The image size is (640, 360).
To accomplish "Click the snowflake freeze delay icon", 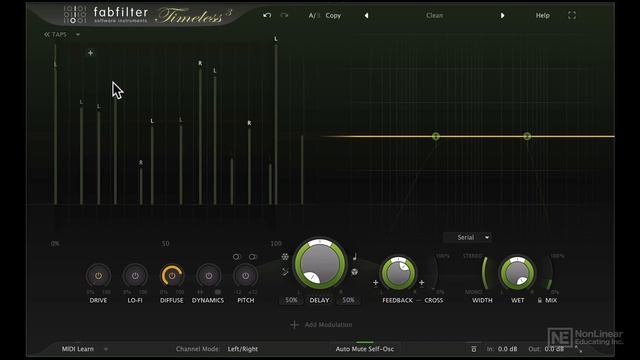I will tap(285, 257).
